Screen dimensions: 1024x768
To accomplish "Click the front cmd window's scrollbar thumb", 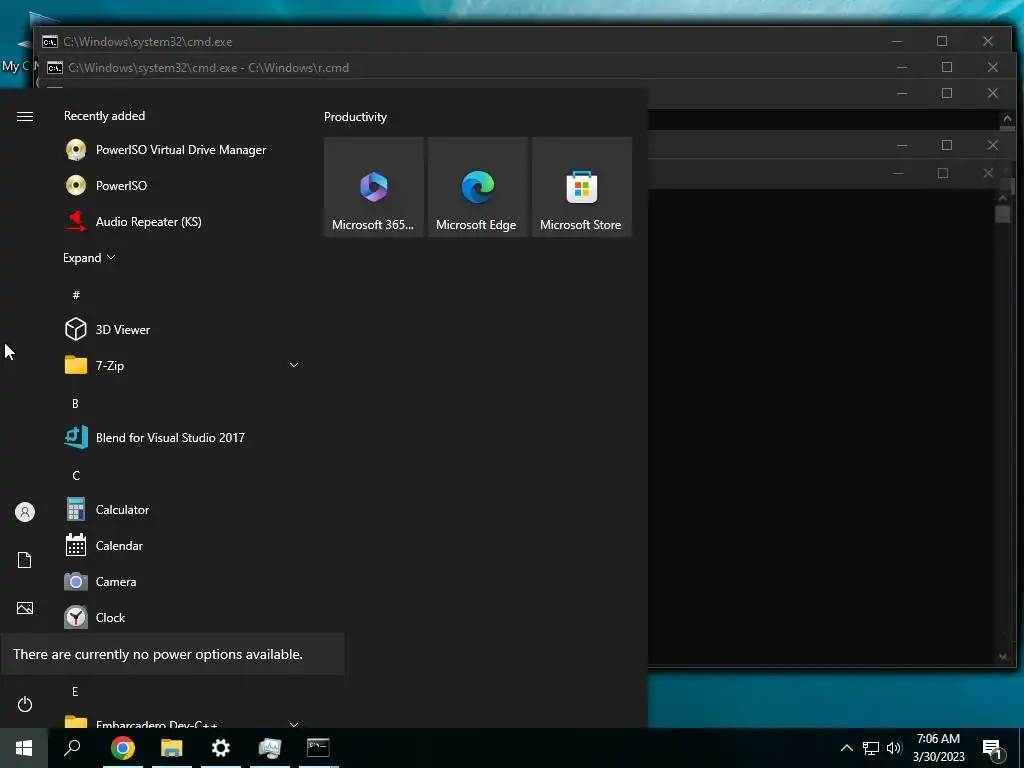I will tap(1003, 214).
